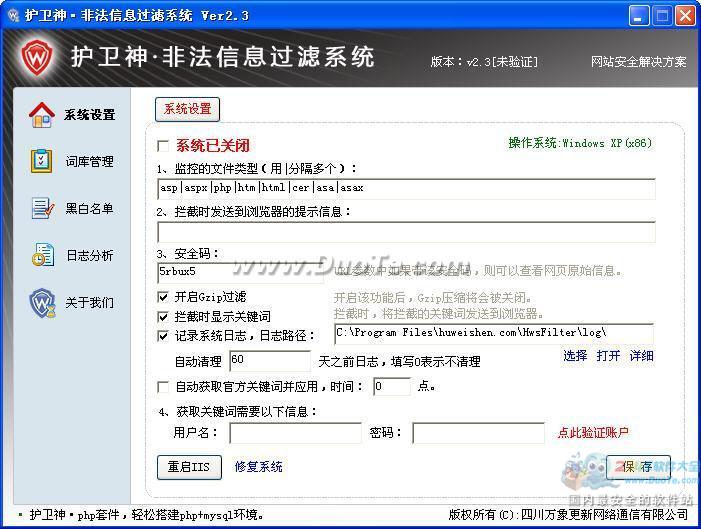The height and width of the screenshot is (529, 701).
Task: Maximize the window
Action: (662, 16)
